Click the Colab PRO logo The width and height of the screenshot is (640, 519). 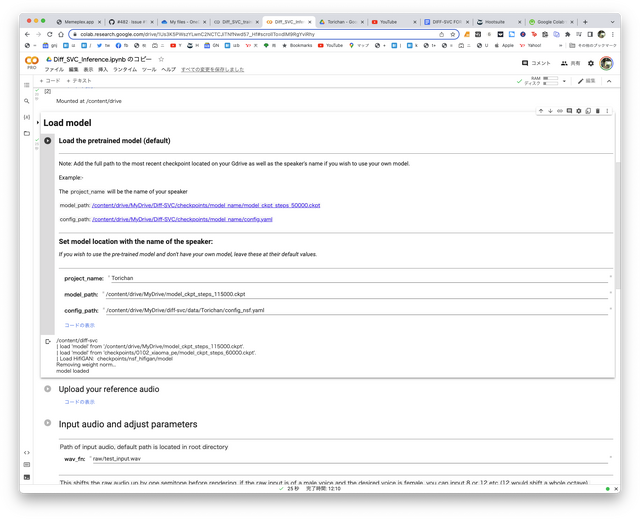(31, 62)
